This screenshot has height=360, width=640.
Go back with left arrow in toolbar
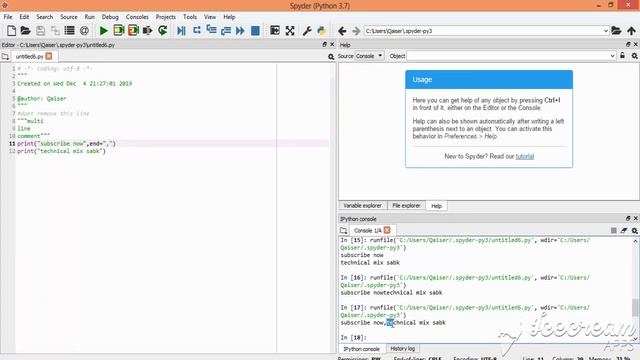click(x=342, y=31)
